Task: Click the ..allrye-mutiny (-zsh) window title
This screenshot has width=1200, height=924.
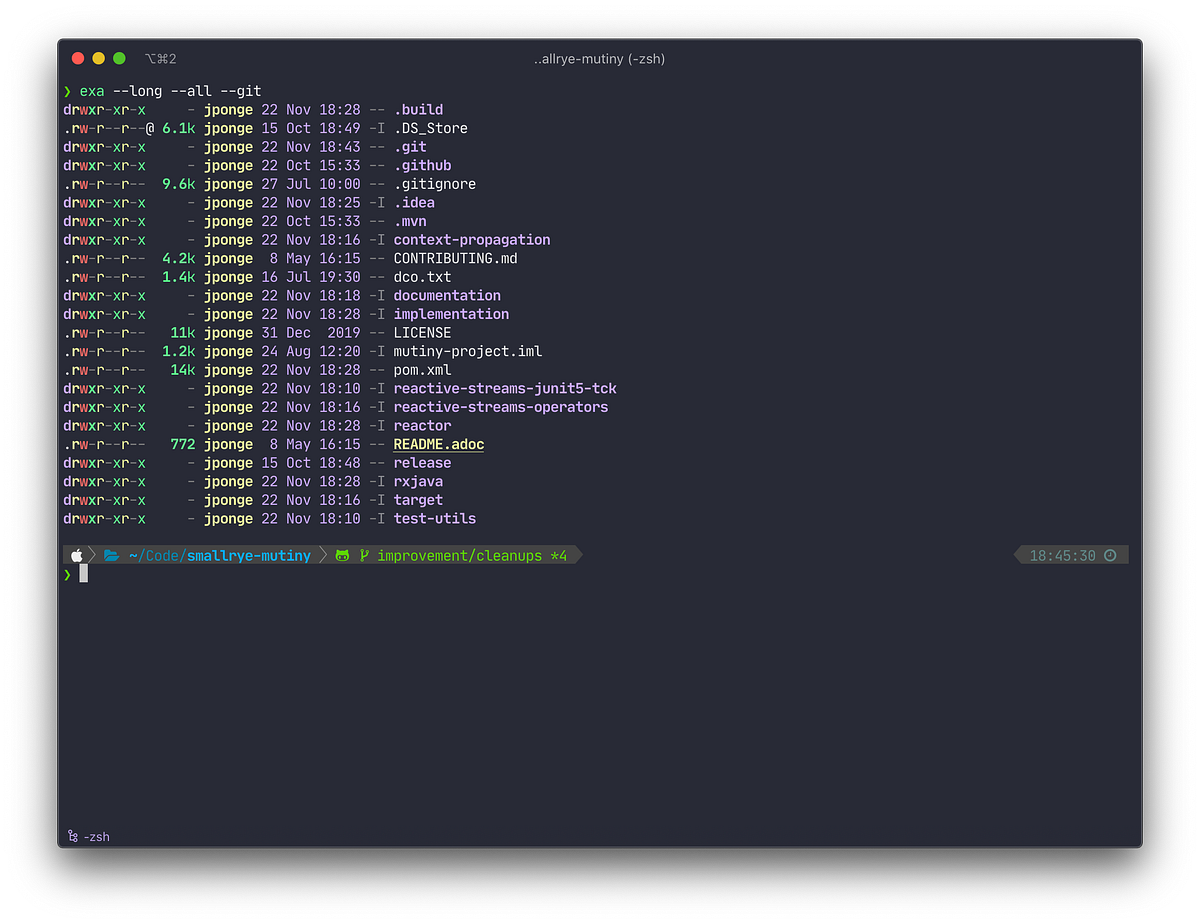Action: (x=599, y=59)
